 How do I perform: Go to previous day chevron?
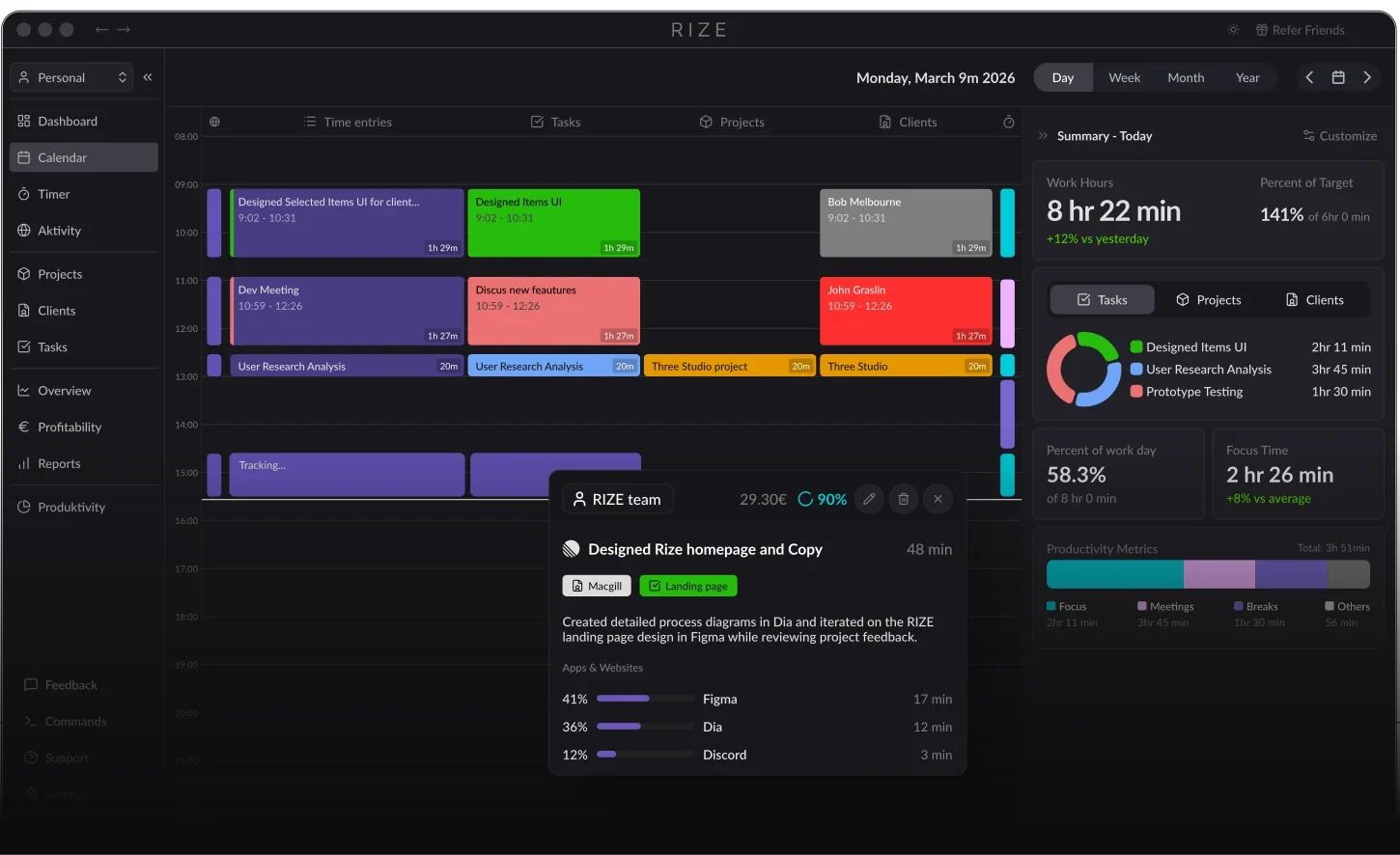[x=1309, y=77]
